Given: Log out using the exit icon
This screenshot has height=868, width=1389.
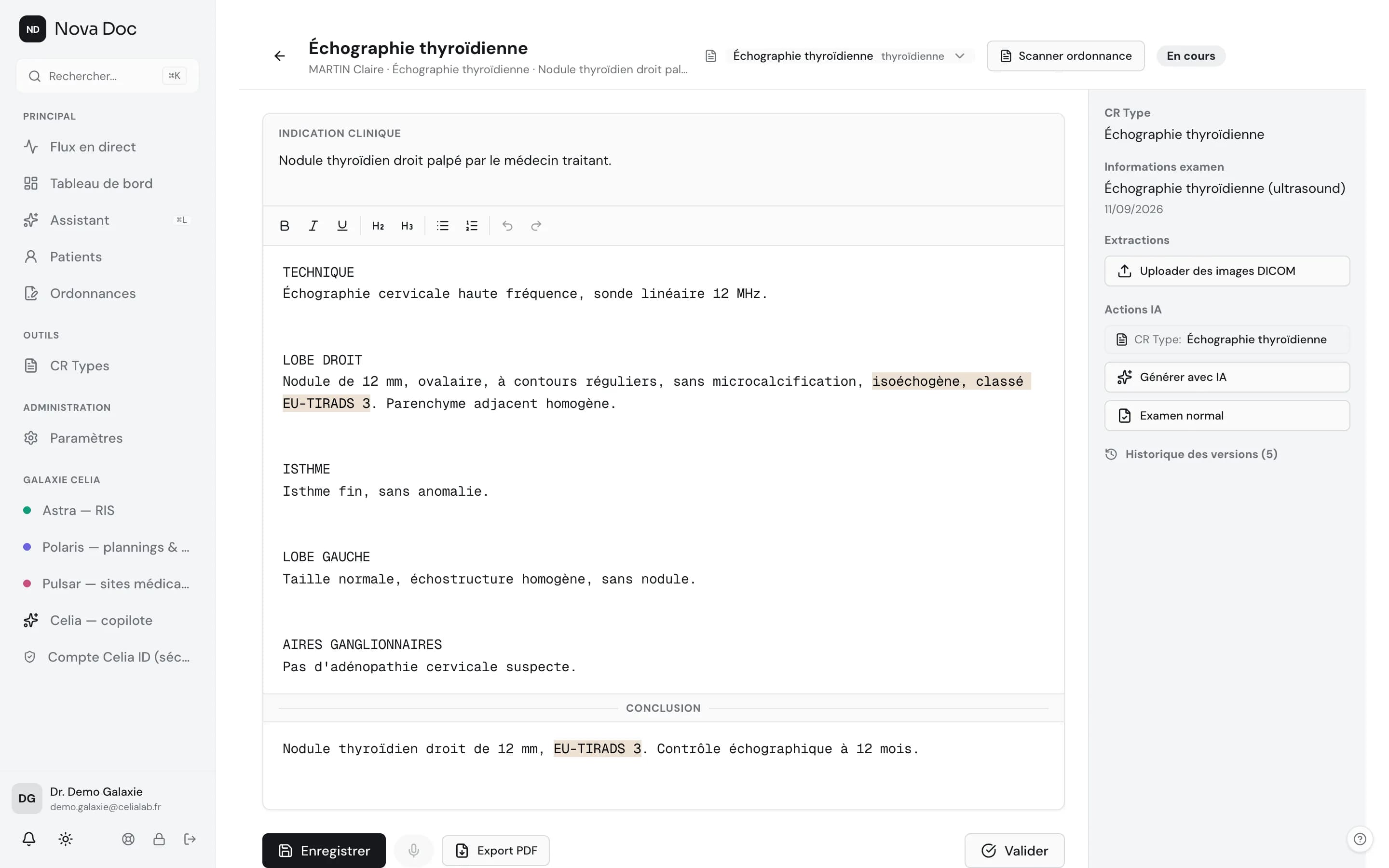Looking at the screenshot, I should [190, 839].
